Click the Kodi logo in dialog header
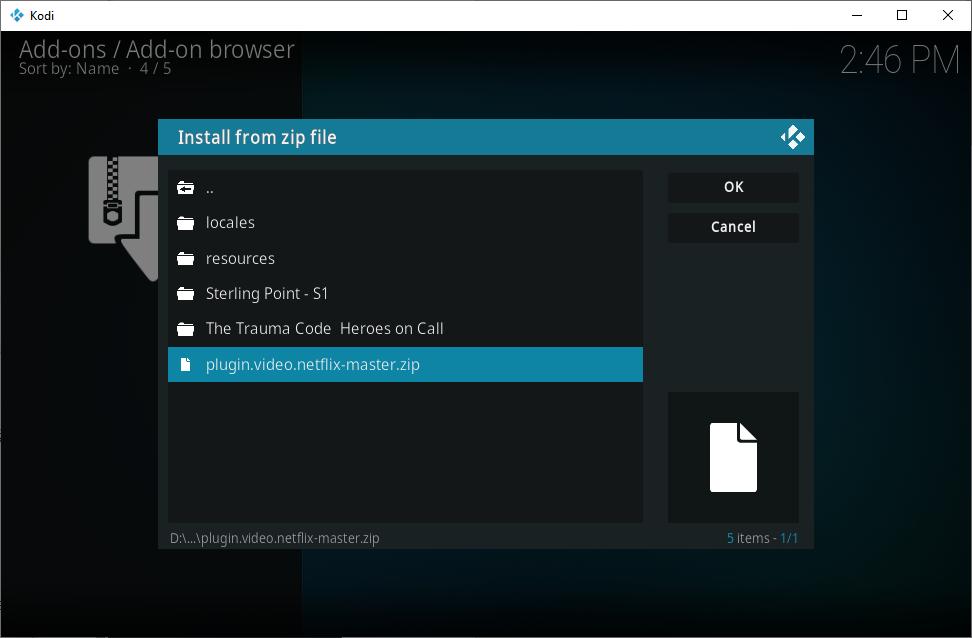 tap(792, 137)
